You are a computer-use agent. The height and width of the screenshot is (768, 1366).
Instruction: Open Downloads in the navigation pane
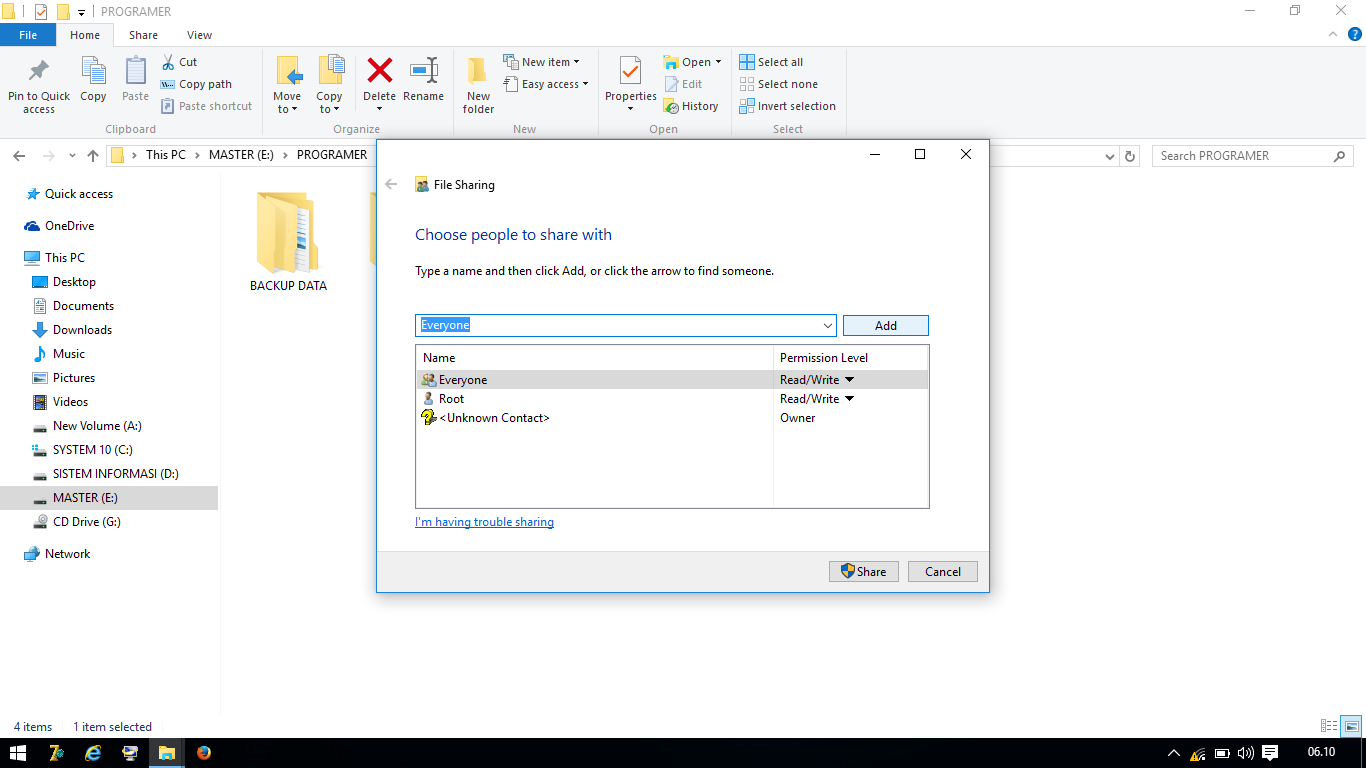(82, 330)
